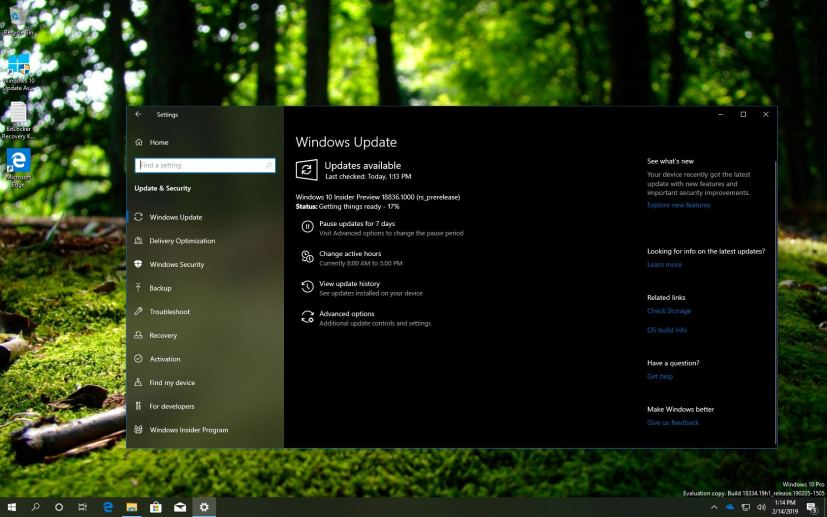Click Give us feedback link
Screen dimensions: 827x517
click(x=672, y=423)
